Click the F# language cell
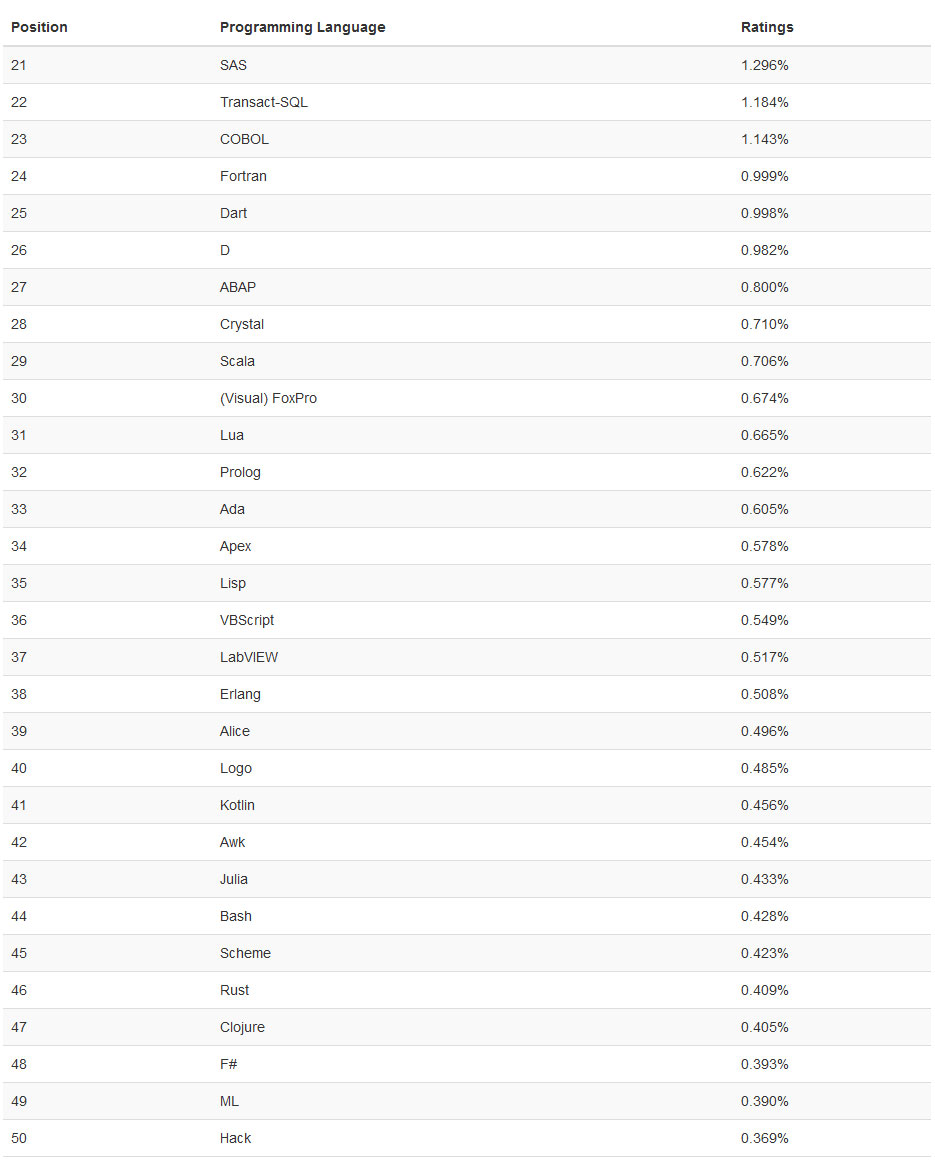Viewport: 935px width, 1167px height. coord(229,1064)
